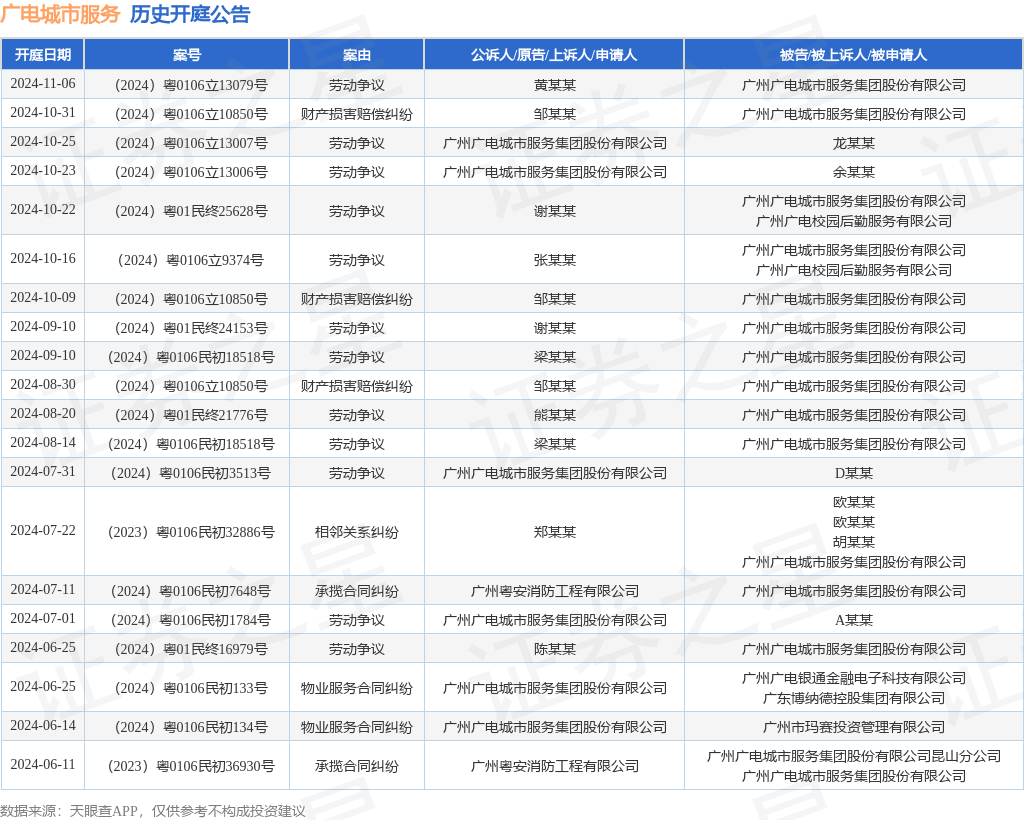The width and height of the screenshot is (1024, 820).
Task: Click the date cell 2024-08-20
Action: click(x=42, y=414)
